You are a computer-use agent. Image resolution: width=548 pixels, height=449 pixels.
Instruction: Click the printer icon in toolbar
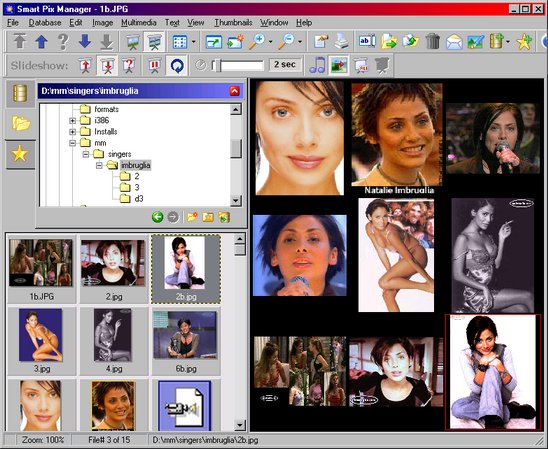coord(341,42)
